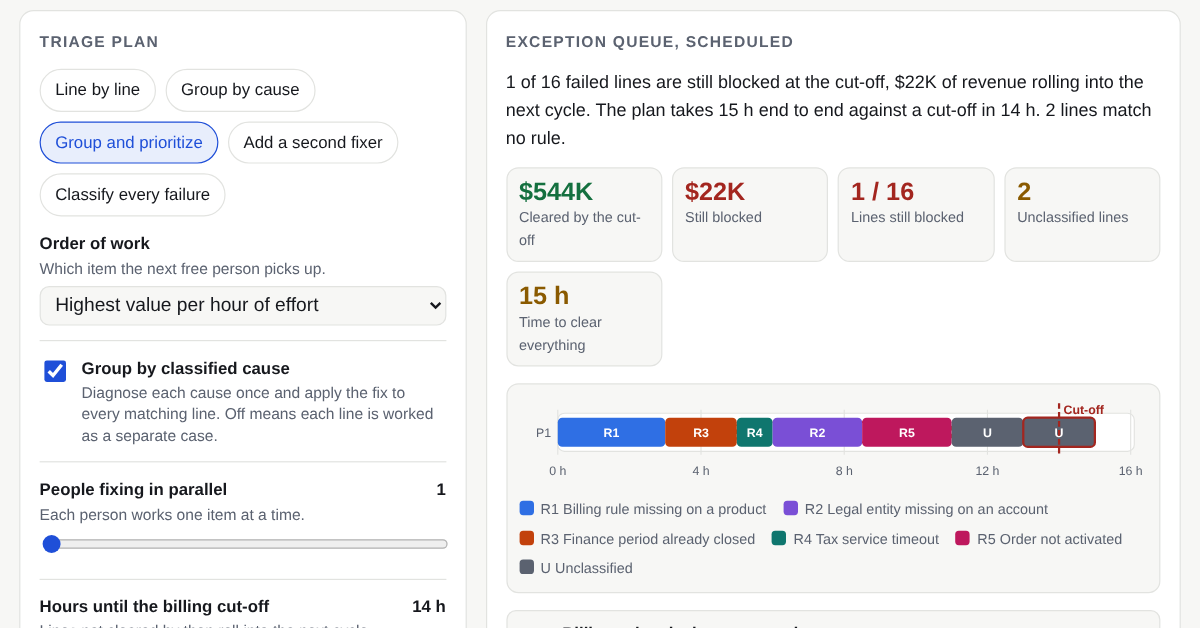Click the 14 h cut-off value
Viewport: 1200px width, 628px height.
tap(429, 606)
